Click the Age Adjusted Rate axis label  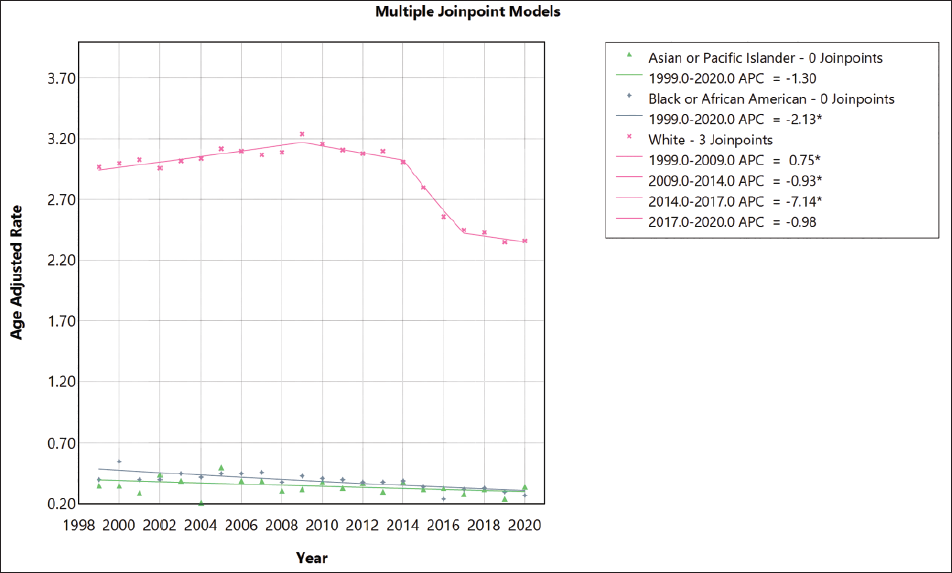click(16, 273)
